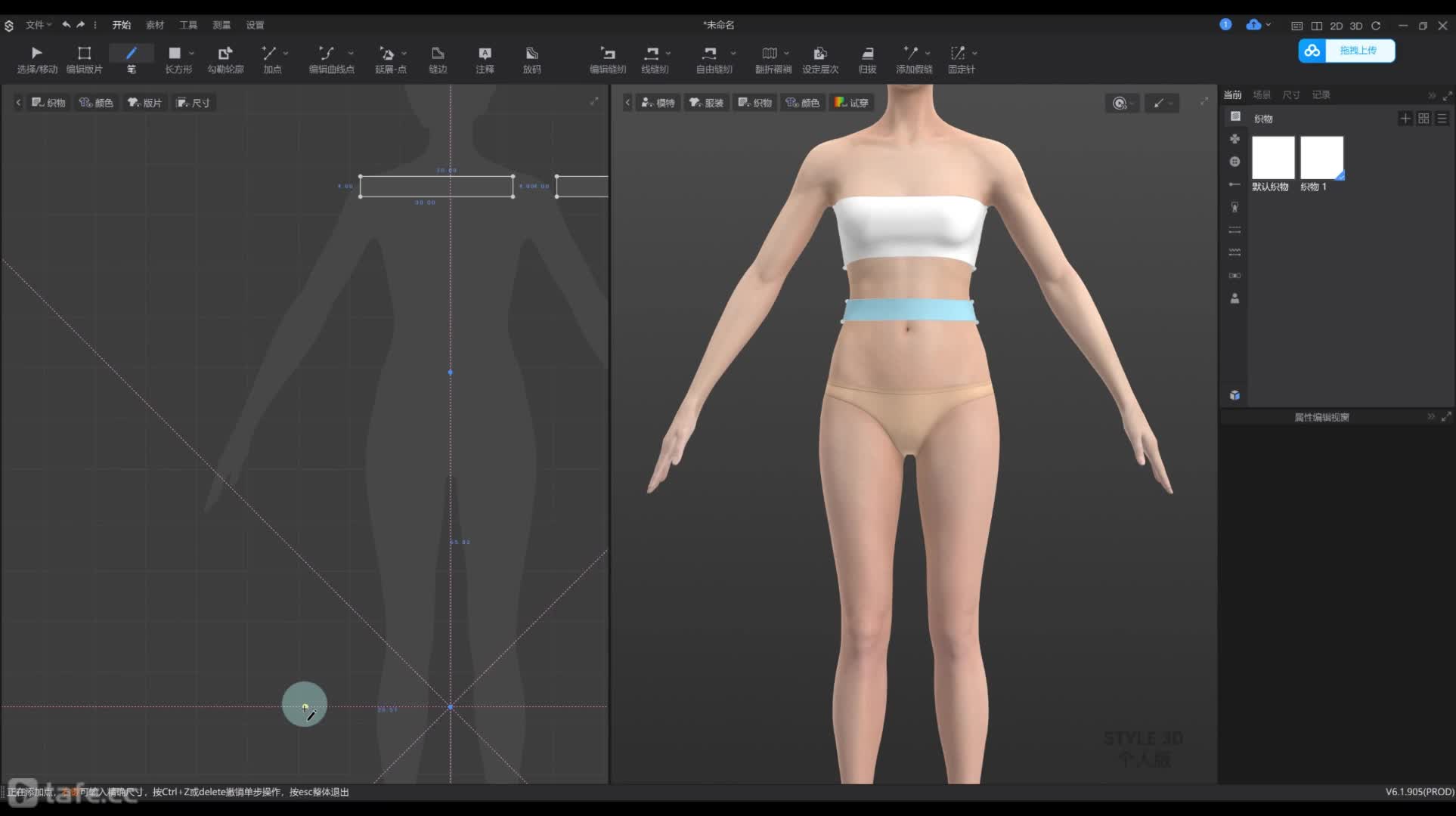Screen dimensions: 1456x816
Task: Switch to the 记录 record panel tab
Action: (1321, 94)
